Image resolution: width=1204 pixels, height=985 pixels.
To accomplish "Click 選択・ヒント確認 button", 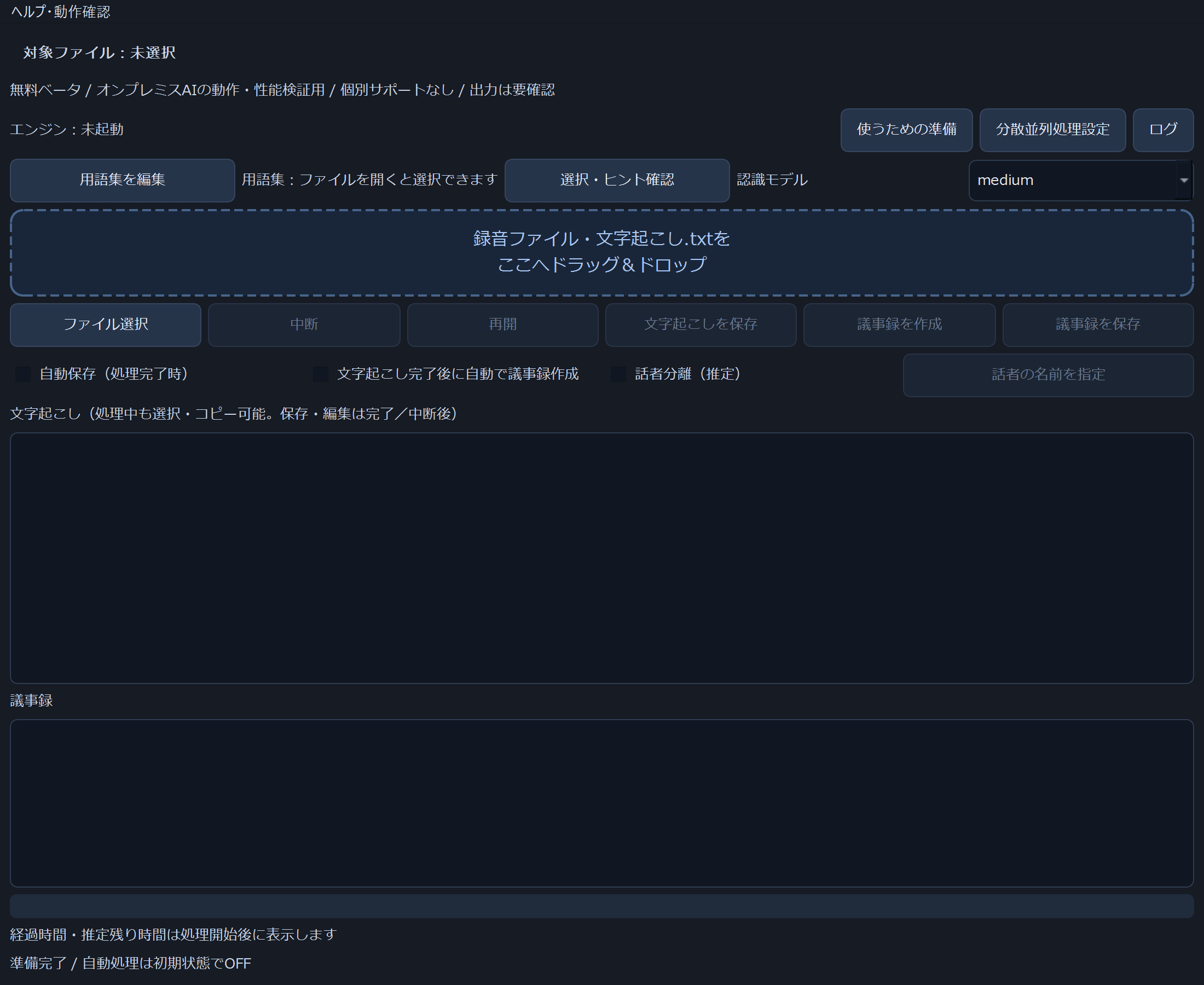I will (x=617, y=181).
